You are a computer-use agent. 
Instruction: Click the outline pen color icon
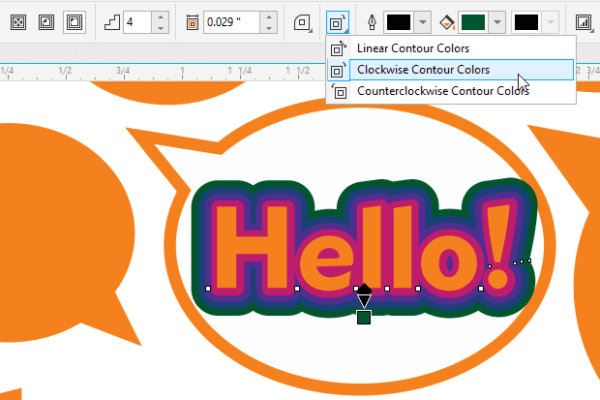374,20
